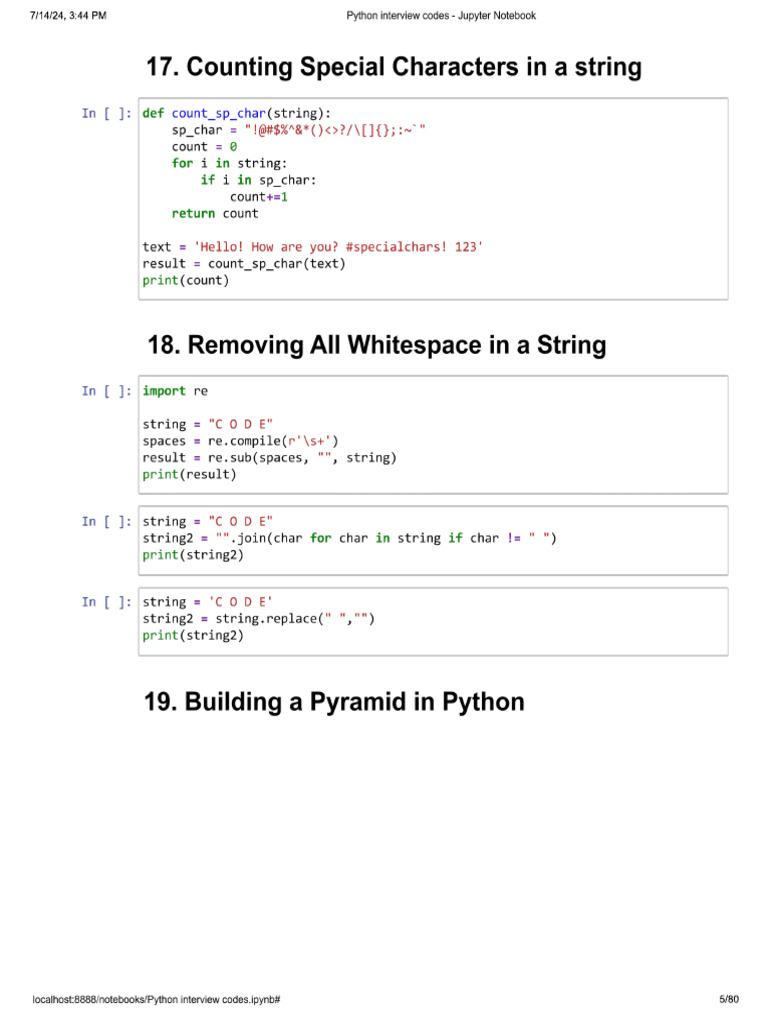The image size is (768, 1024).
Task: Click the page title "Python interview codes - Jupyter Notebook"
Action: (x=441, y=16)
